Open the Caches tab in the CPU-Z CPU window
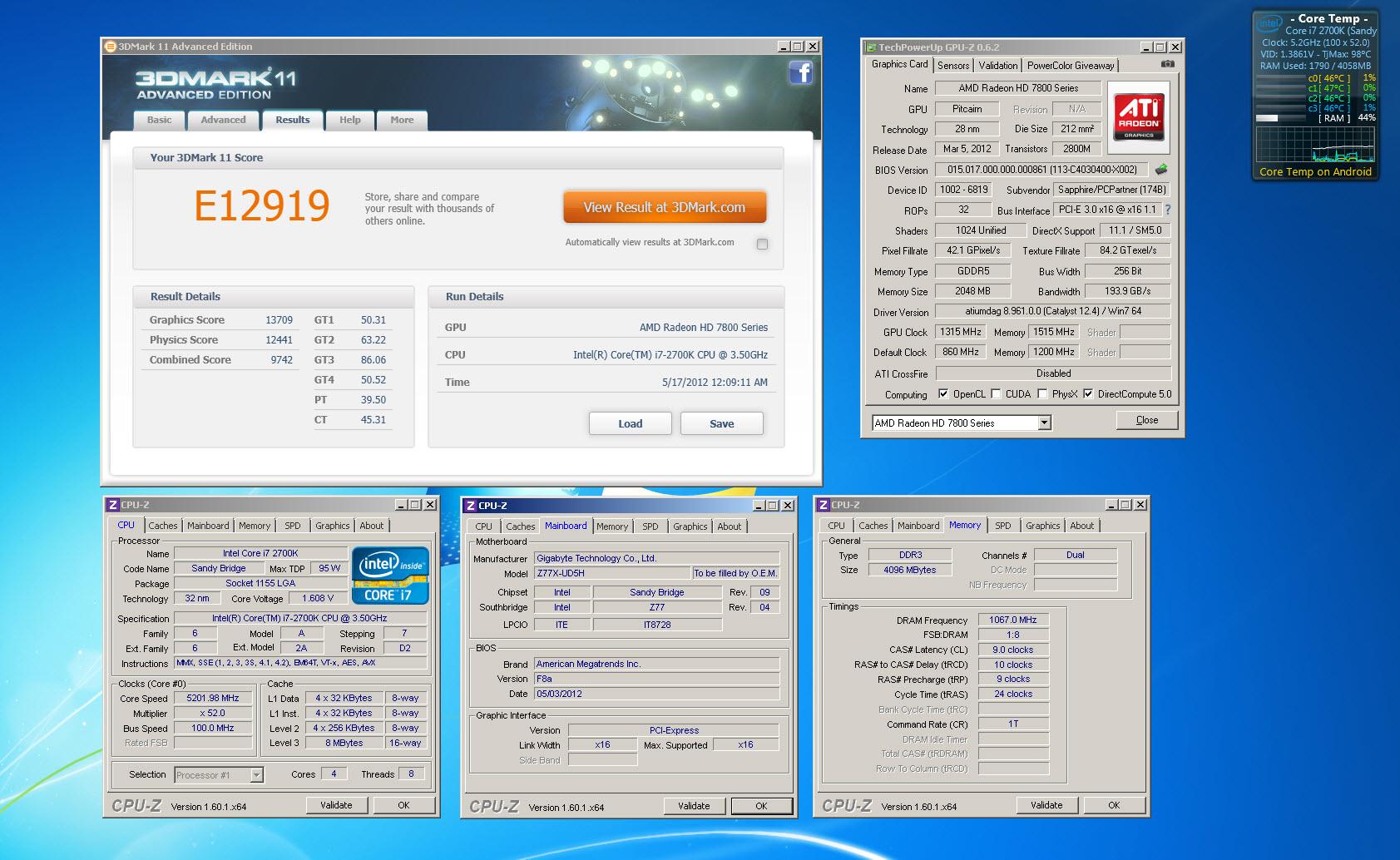 pyautogui.click(x=163, y=526)
